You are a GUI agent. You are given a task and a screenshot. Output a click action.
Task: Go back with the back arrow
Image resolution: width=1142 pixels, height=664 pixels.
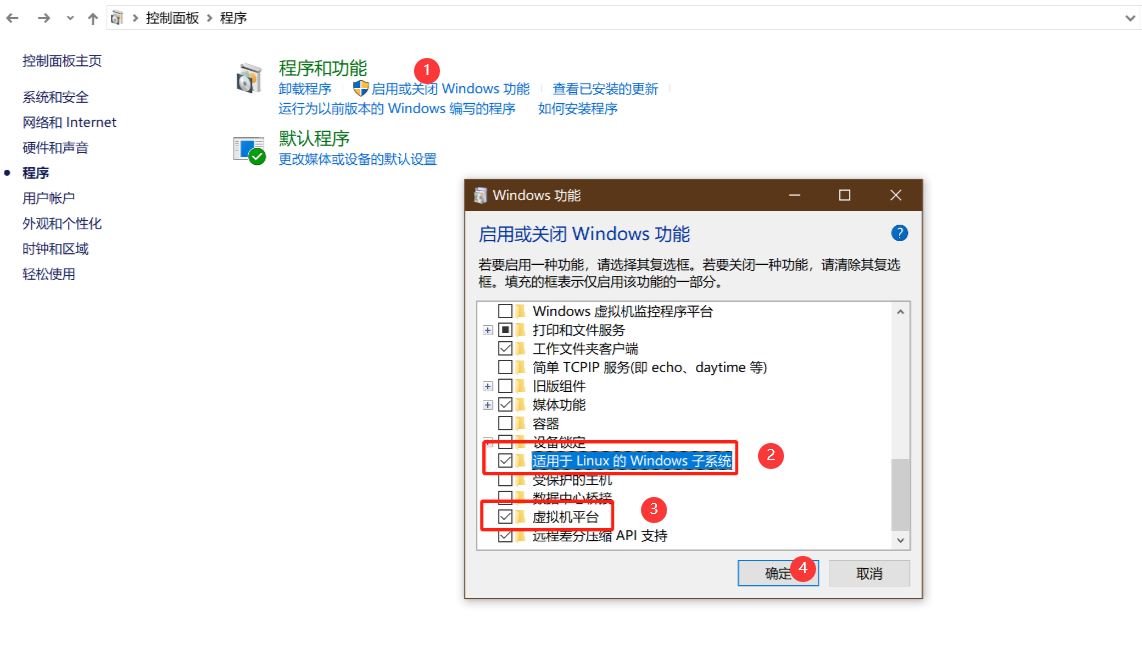pyautogui.click(x=12, y=18)
